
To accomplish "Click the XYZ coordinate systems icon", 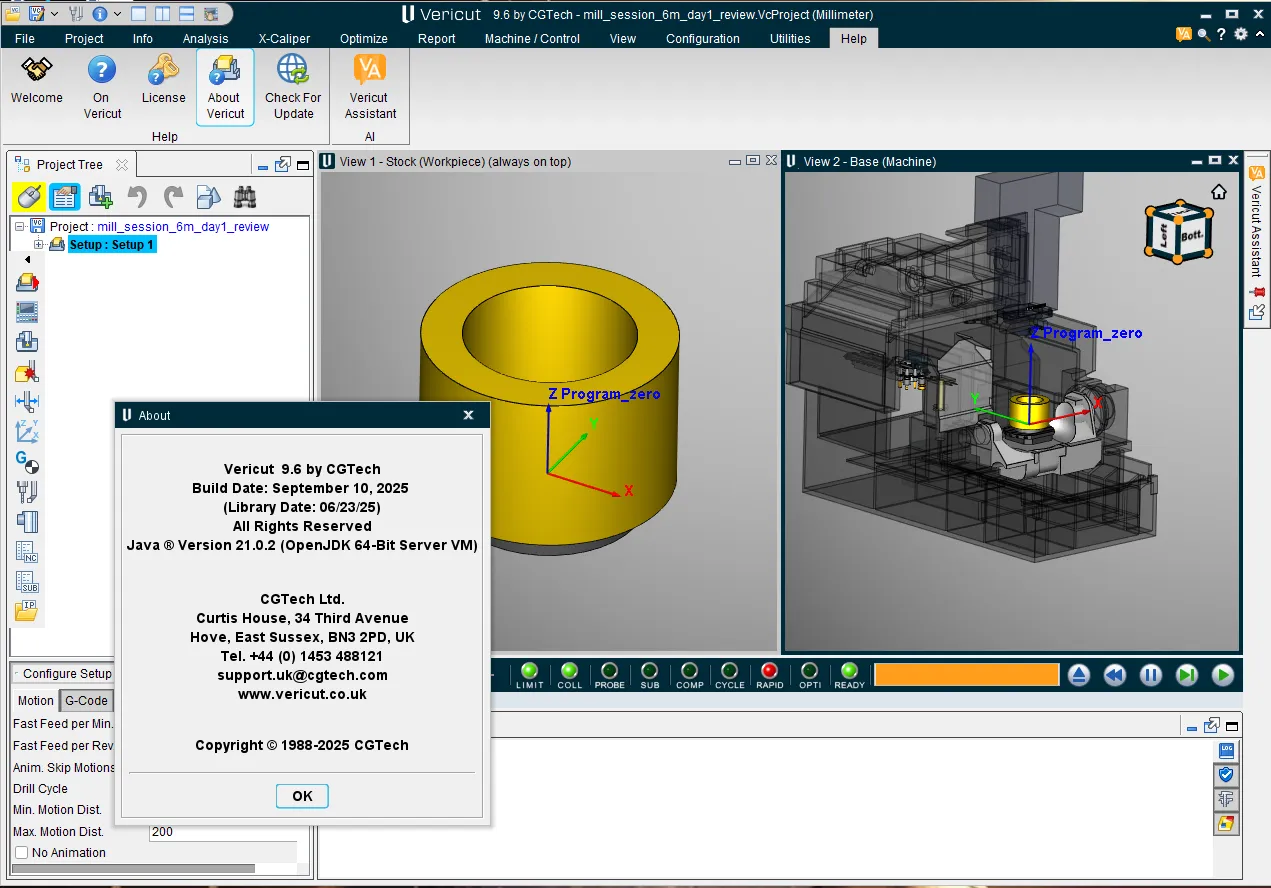I will click(x=27, y=432).
